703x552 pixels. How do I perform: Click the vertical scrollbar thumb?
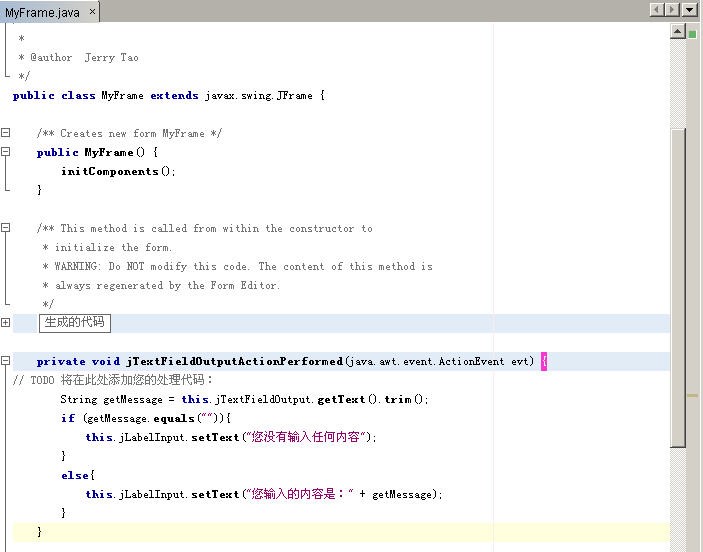(677, 288)
